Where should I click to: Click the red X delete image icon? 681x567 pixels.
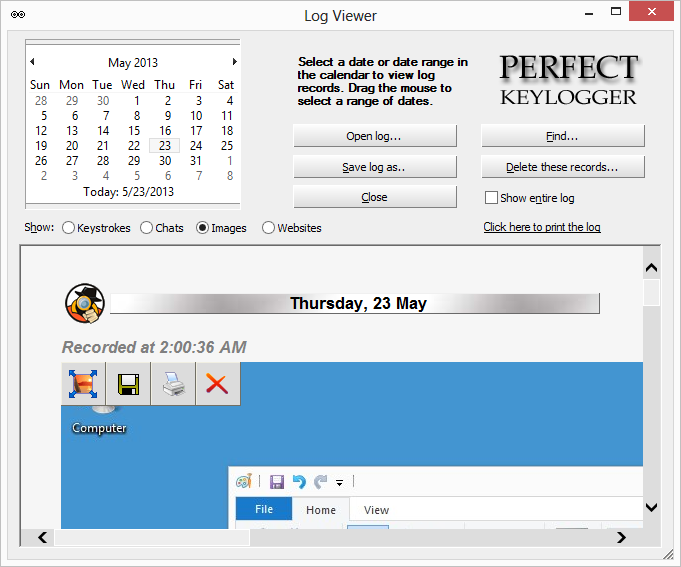click(x=217, y=384)
